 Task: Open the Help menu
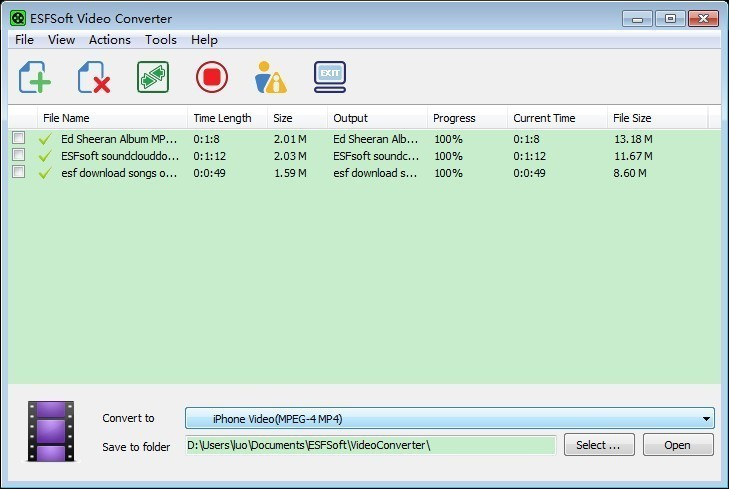[x=204, y=40]
